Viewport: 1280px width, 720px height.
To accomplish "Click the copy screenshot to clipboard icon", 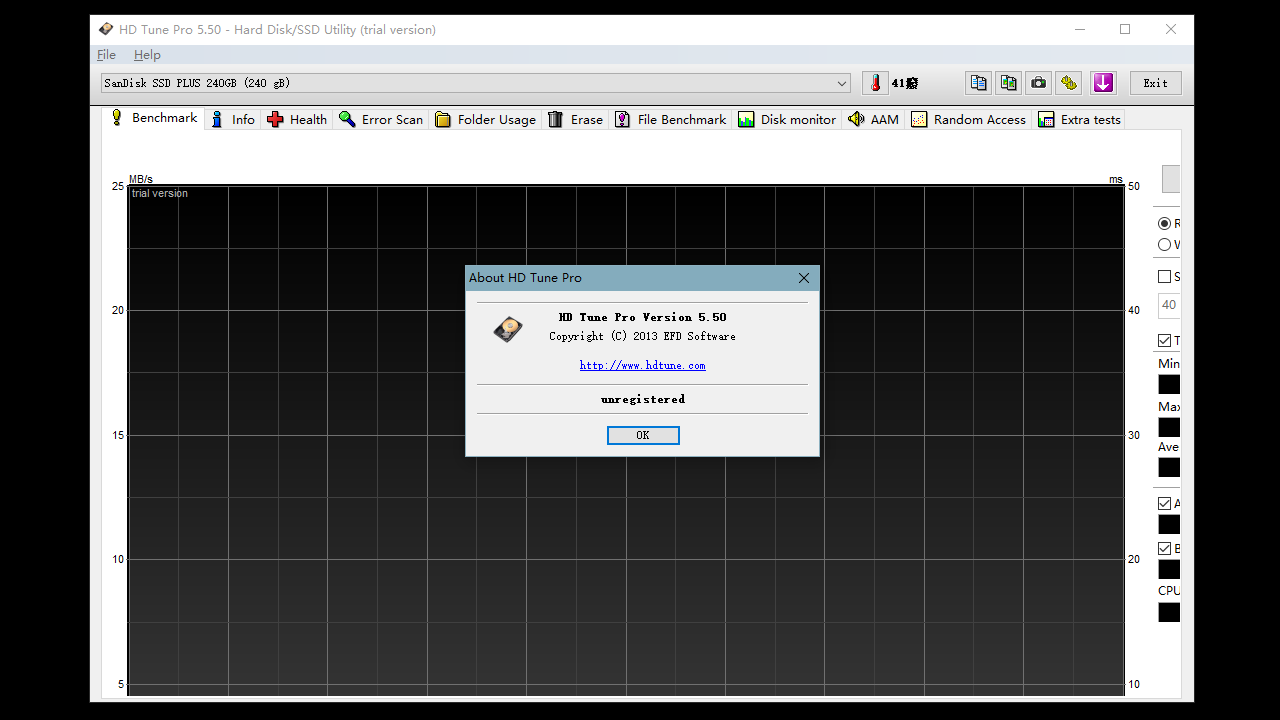I will pyautogui.click(x=1009, y=83).
